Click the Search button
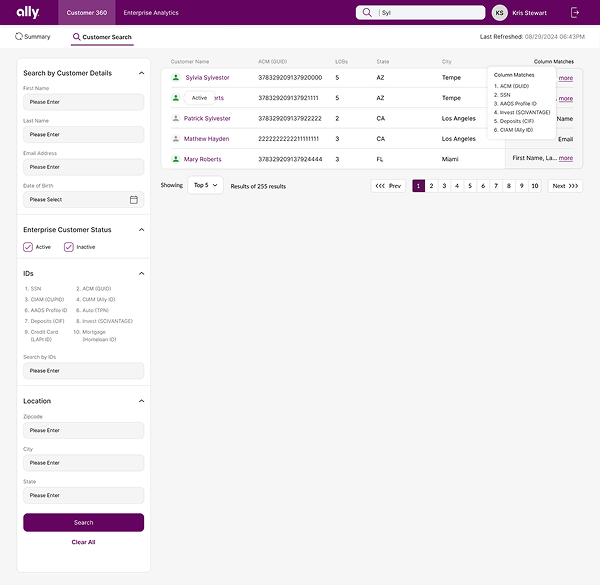600x585 pixels. point(83,523)
